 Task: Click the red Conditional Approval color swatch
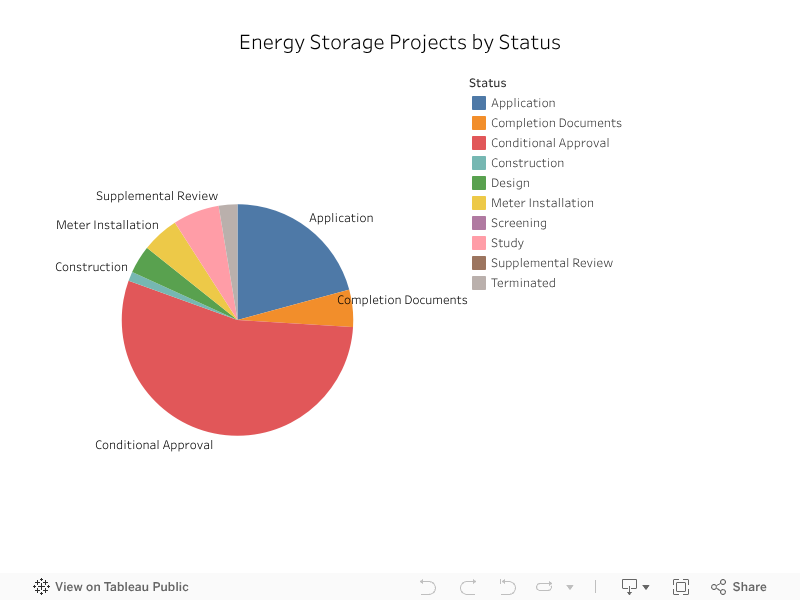pyautogui.click(x=477, y=143)
